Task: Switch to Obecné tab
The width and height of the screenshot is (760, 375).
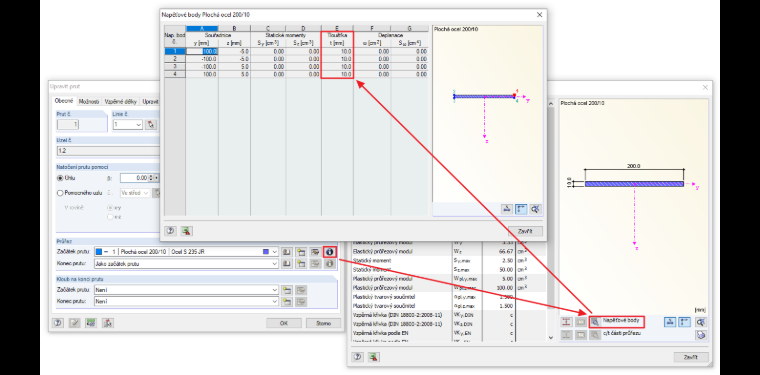Action: 63,101
